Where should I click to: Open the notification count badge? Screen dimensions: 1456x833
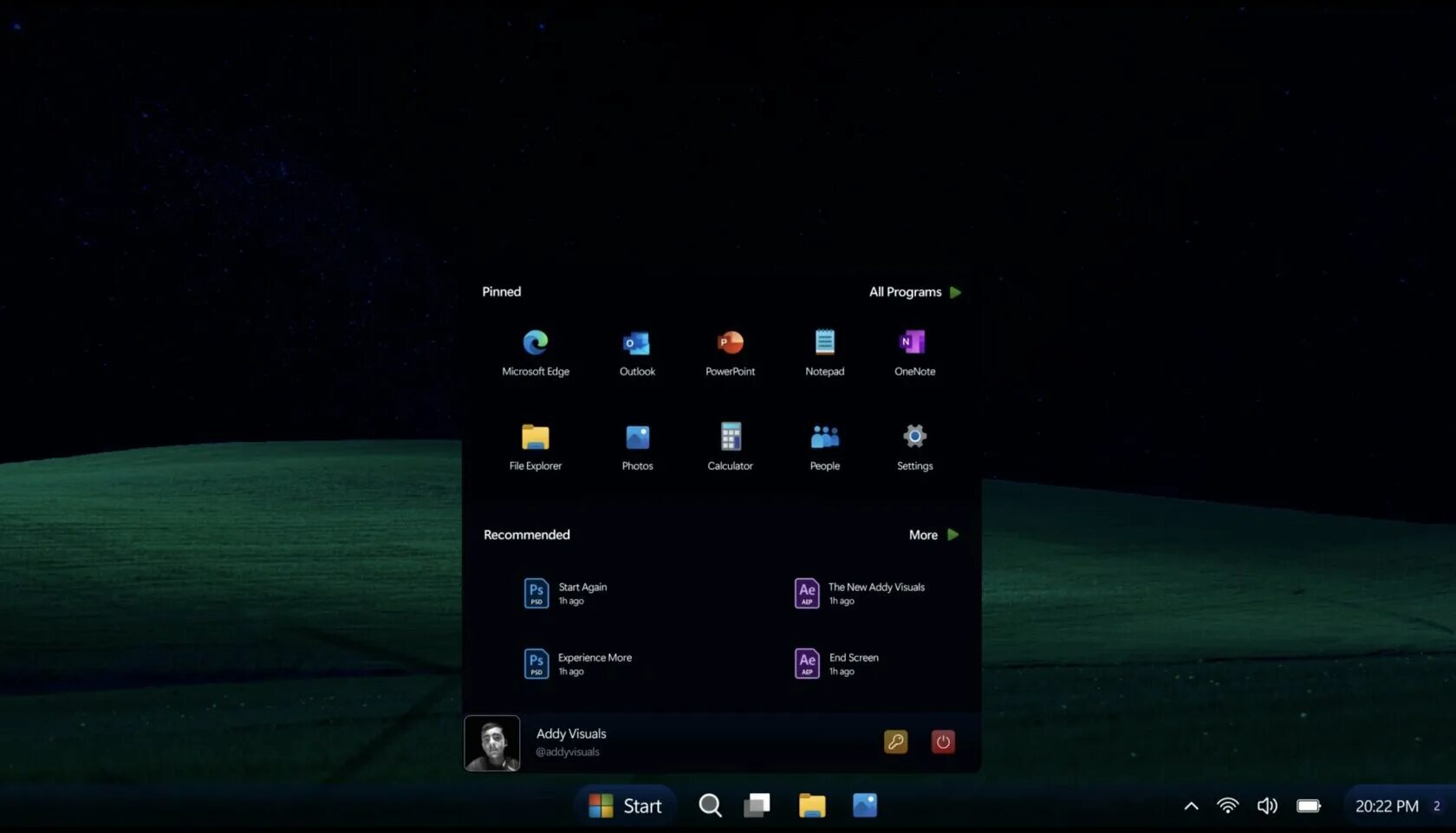[1437, 806]
